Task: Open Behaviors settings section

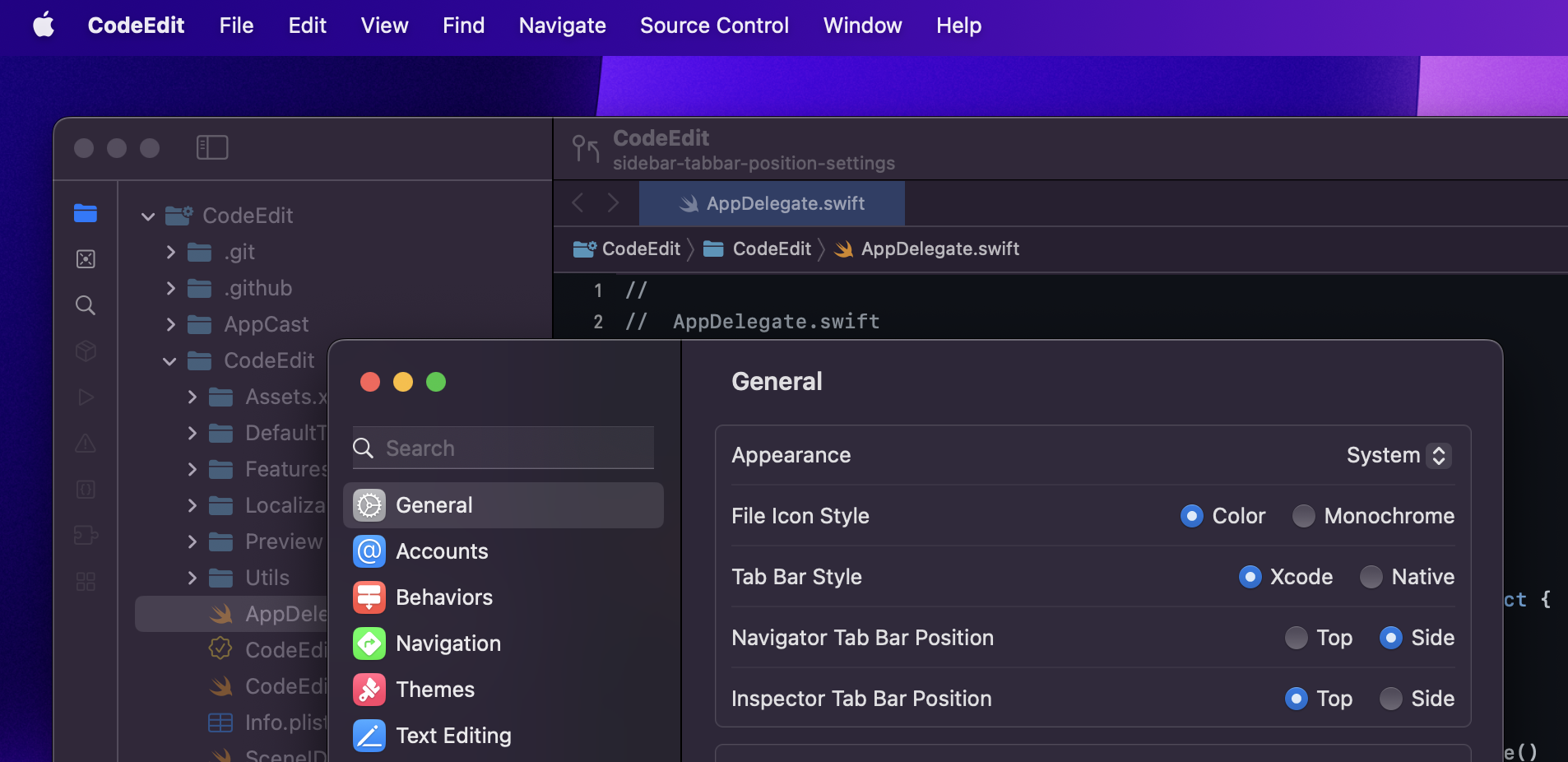Action: (503, 597)
